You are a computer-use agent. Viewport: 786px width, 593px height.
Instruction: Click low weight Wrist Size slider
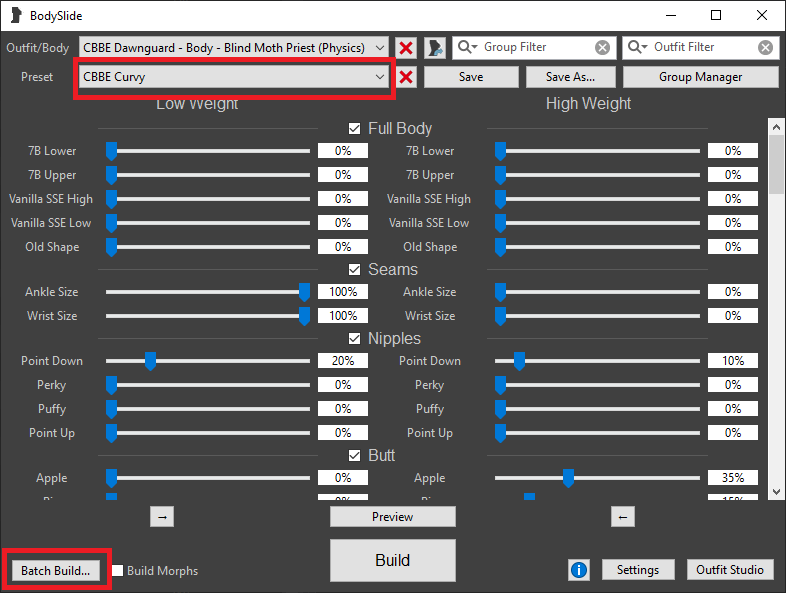tap(208, 316)
